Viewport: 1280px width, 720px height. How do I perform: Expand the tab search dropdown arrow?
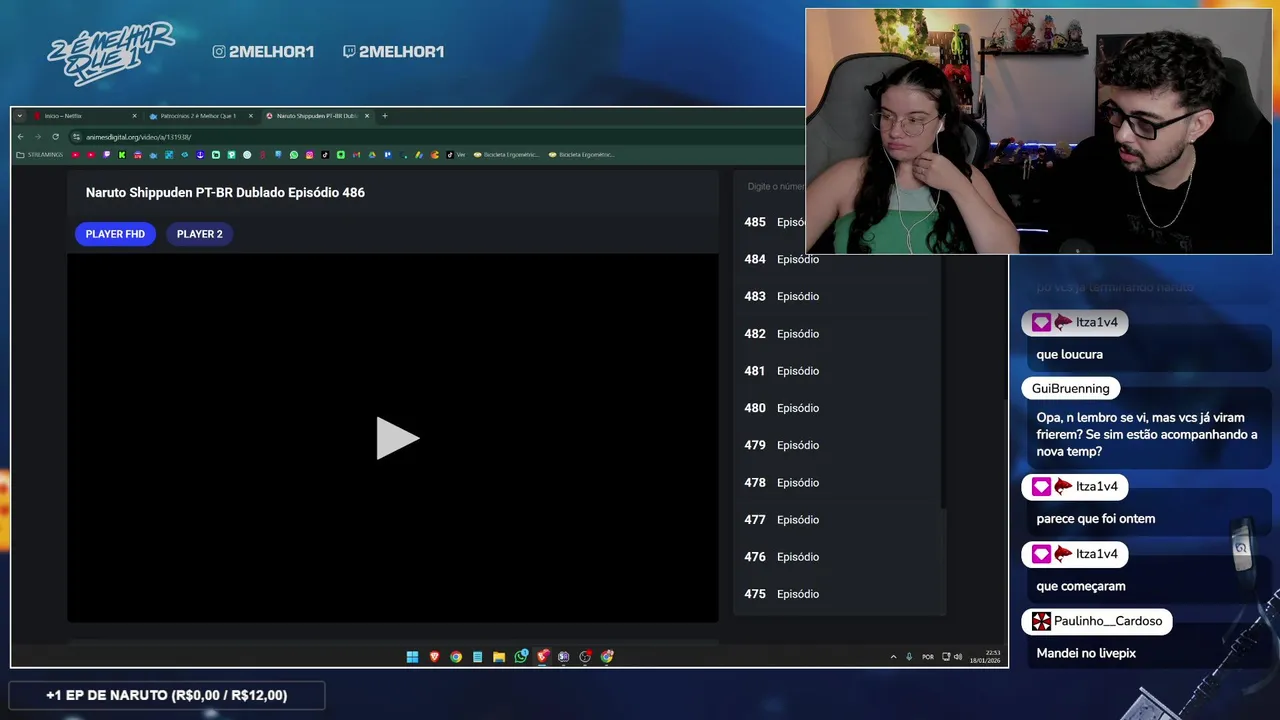click(x=19, y=116)
